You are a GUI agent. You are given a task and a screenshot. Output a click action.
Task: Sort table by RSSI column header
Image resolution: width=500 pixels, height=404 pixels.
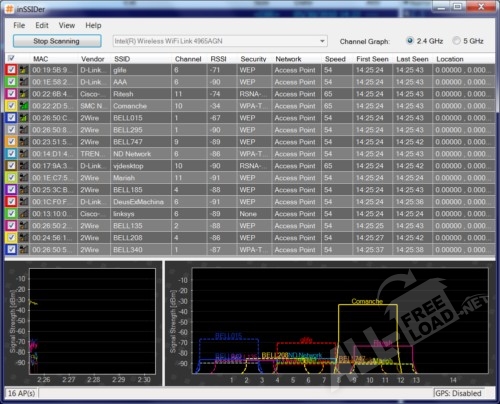(x=218, y=59)
